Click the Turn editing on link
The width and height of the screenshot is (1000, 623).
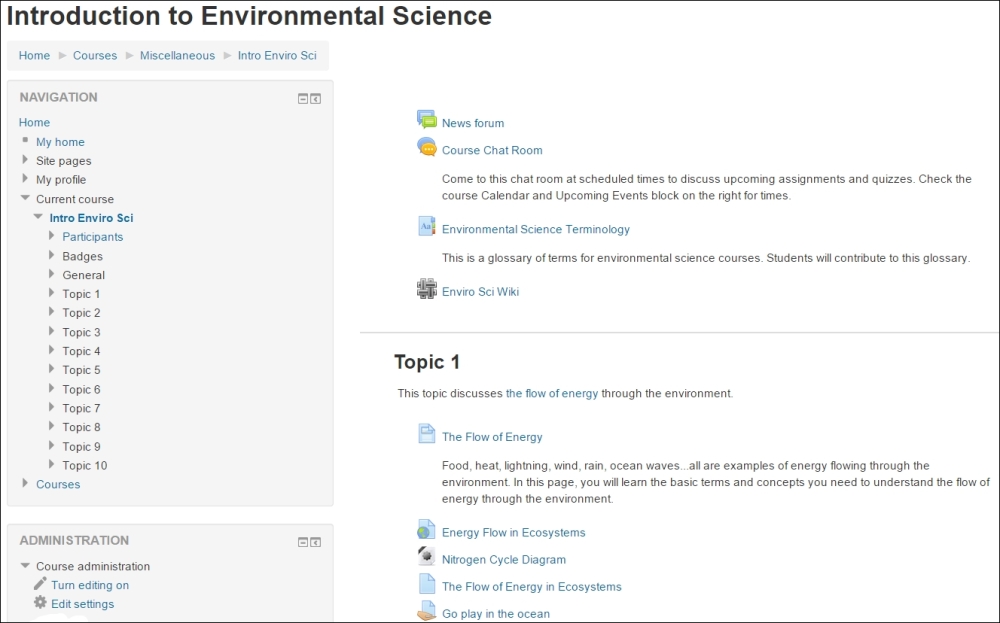[x=90, y=585]
